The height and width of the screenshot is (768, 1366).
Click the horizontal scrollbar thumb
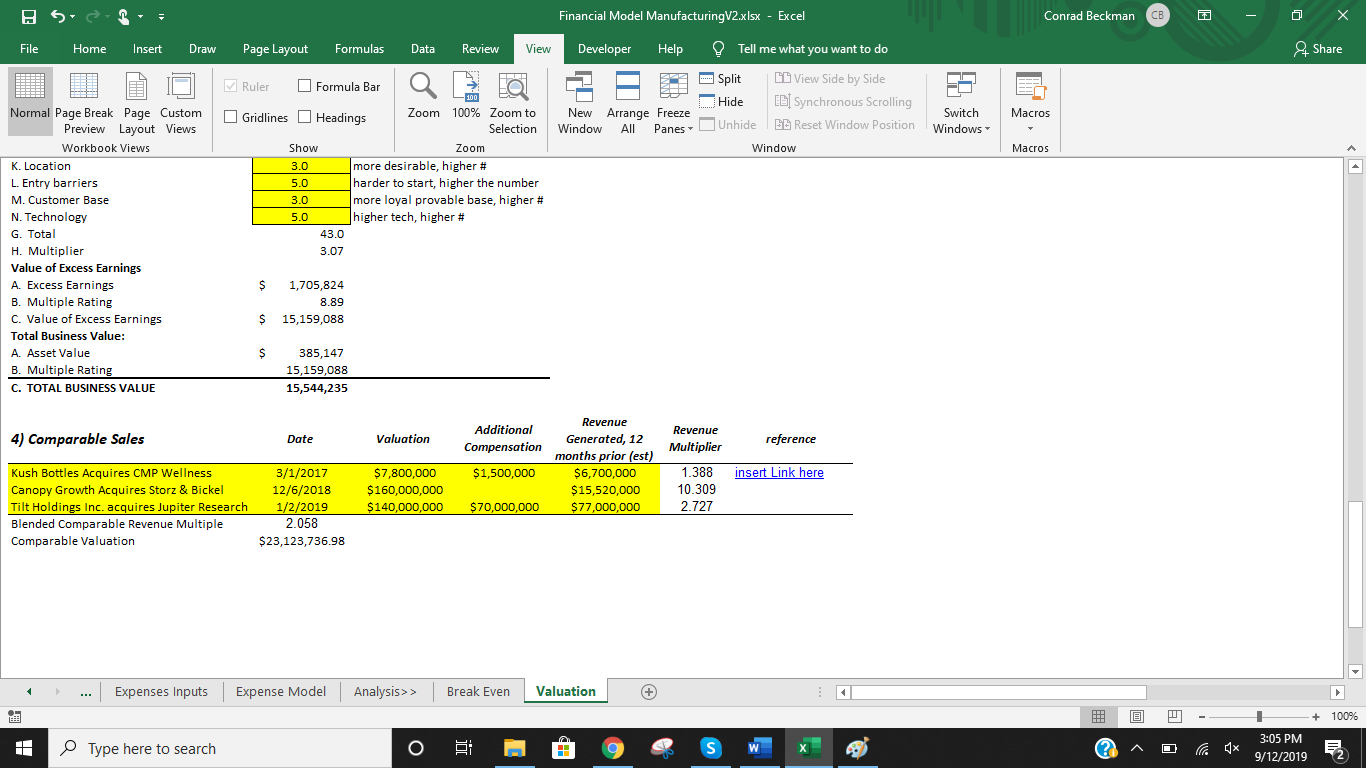[999, 692]
